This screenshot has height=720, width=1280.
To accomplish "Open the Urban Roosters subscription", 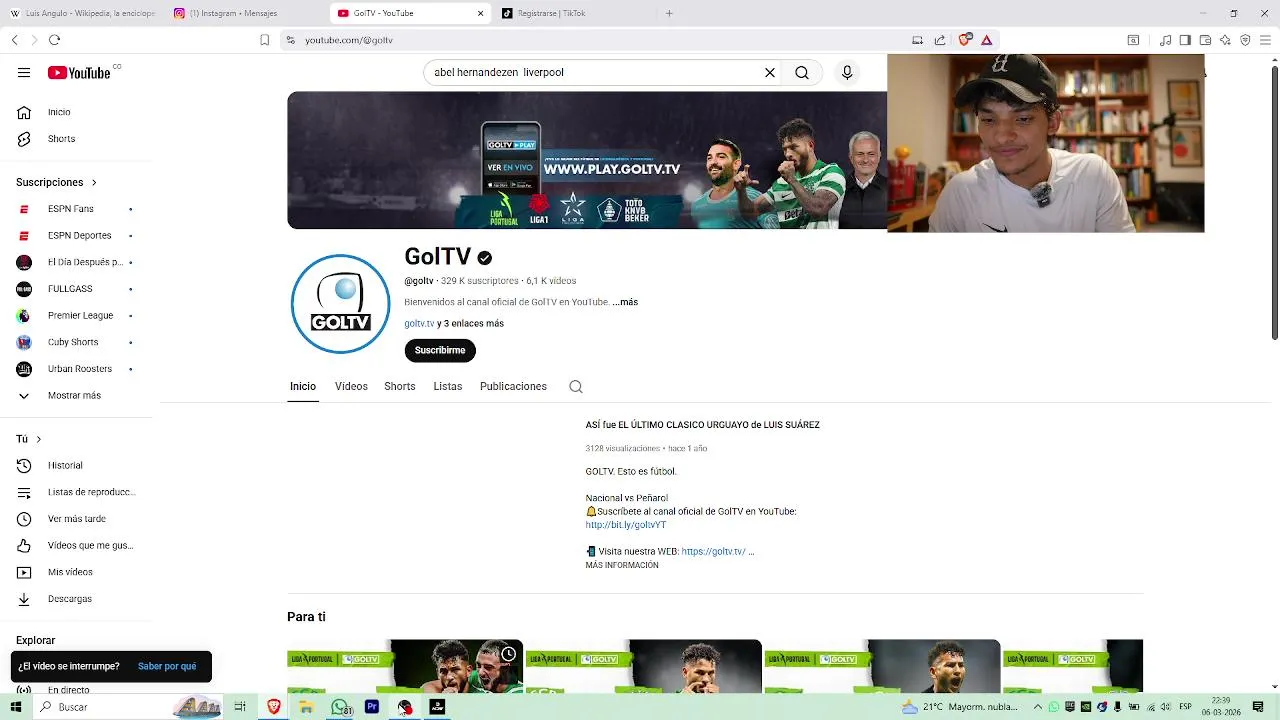I will pyautogui.click(x=80, y=369).
